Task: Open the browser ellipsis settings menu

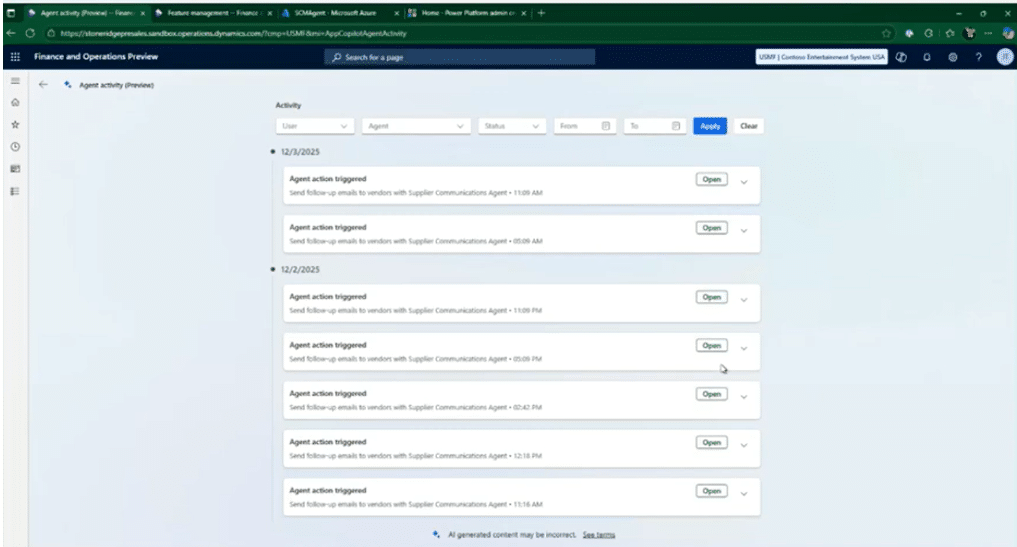Action: coord(988,33)
